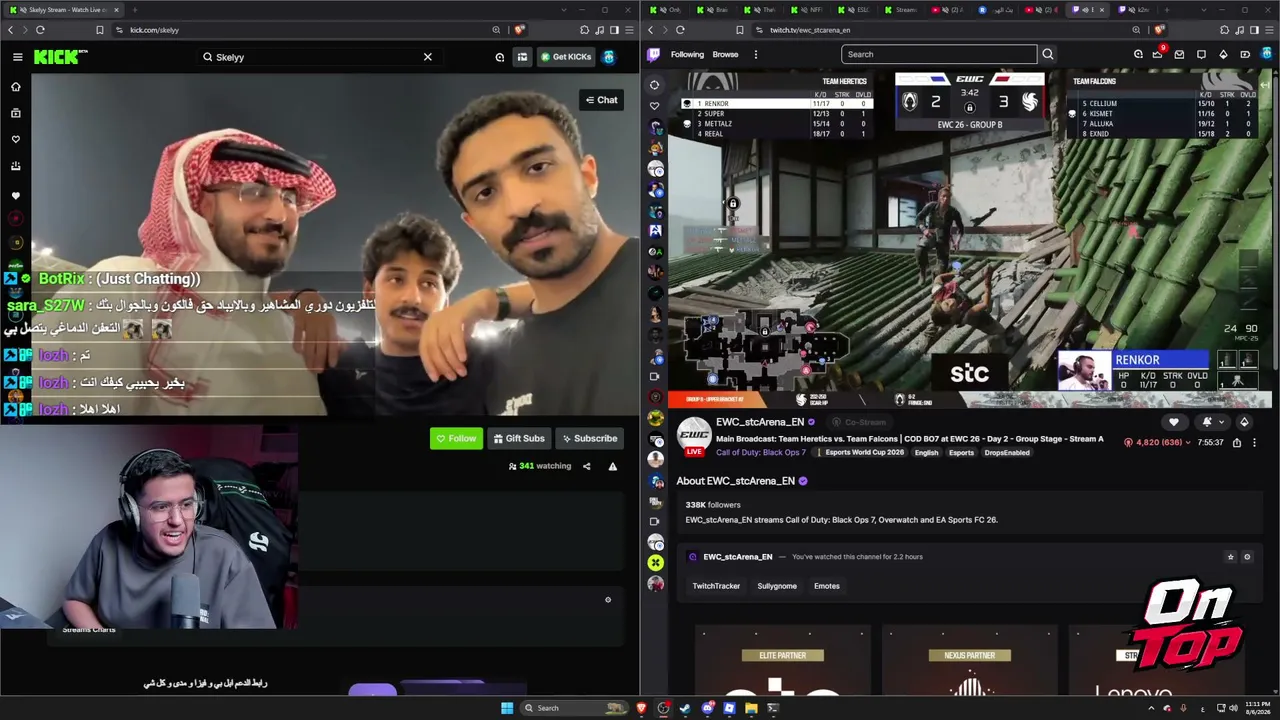
Task: Show hidden system tray icons
Action: click(x=1151, y=708)
